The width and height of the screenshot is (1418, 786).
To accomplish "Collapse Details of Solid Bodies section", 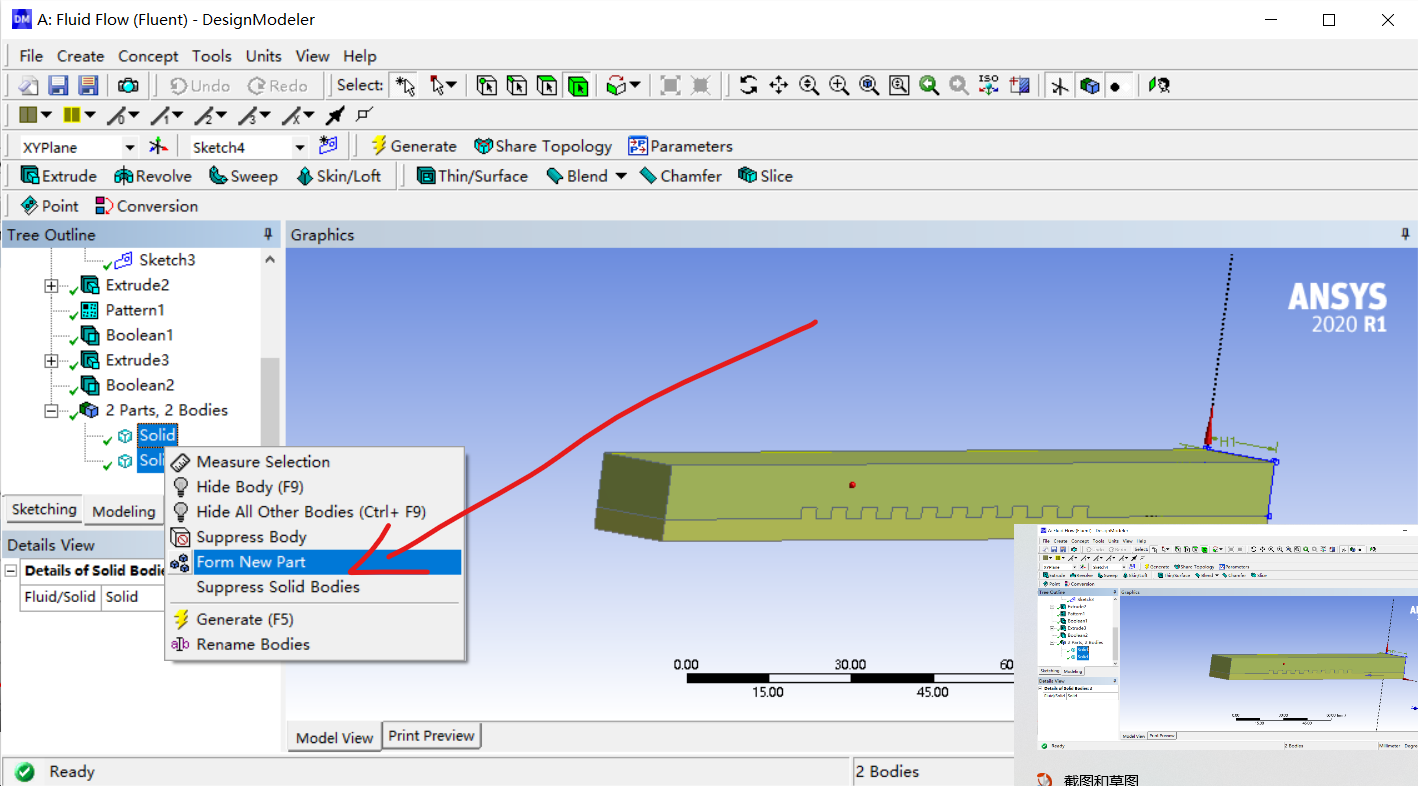I will pos(11,570).
